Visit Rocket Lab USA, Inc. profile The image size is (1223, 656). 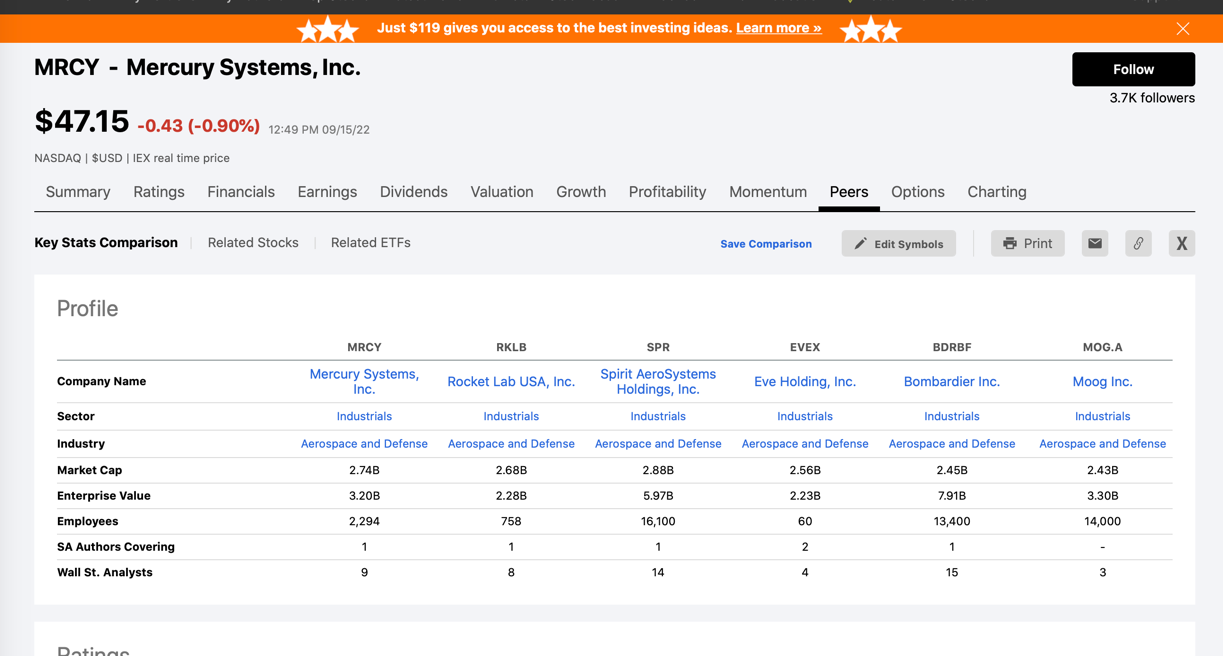pyautogui.click(x=511, y=381)
